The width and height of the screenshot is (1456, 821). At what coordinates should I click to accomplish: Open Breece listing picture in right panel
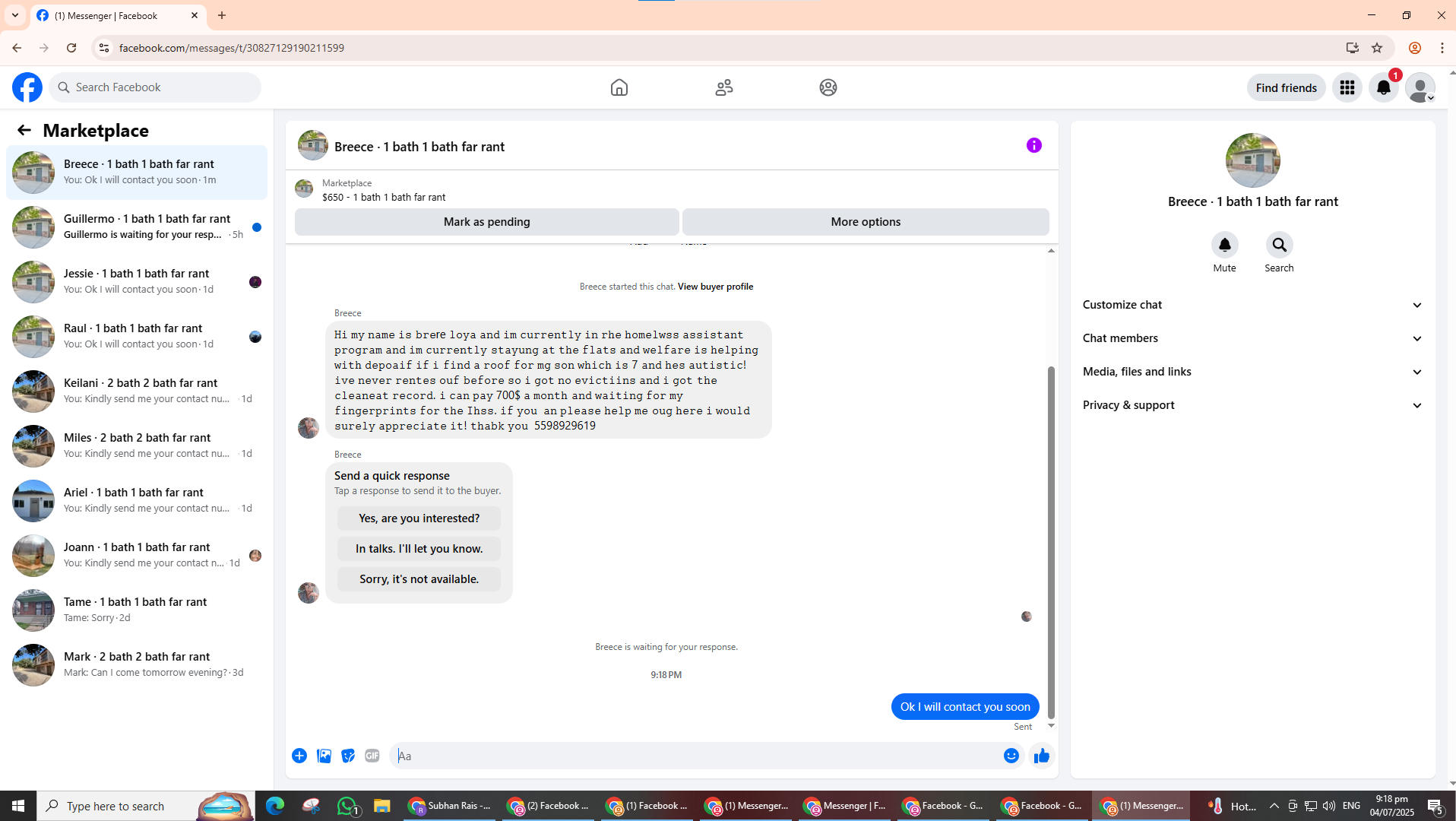pyautogui.click(x=1252, y=160)
